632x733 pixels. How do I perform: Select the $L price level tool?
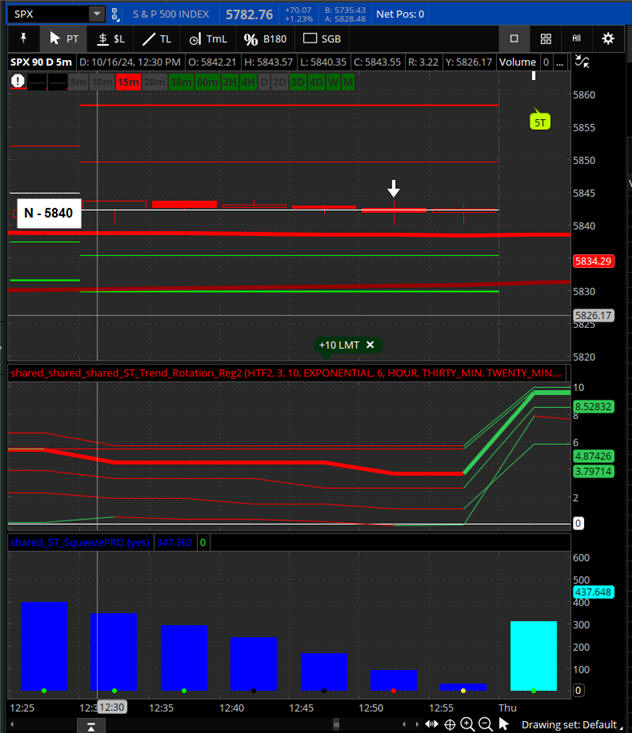[111, 39]
